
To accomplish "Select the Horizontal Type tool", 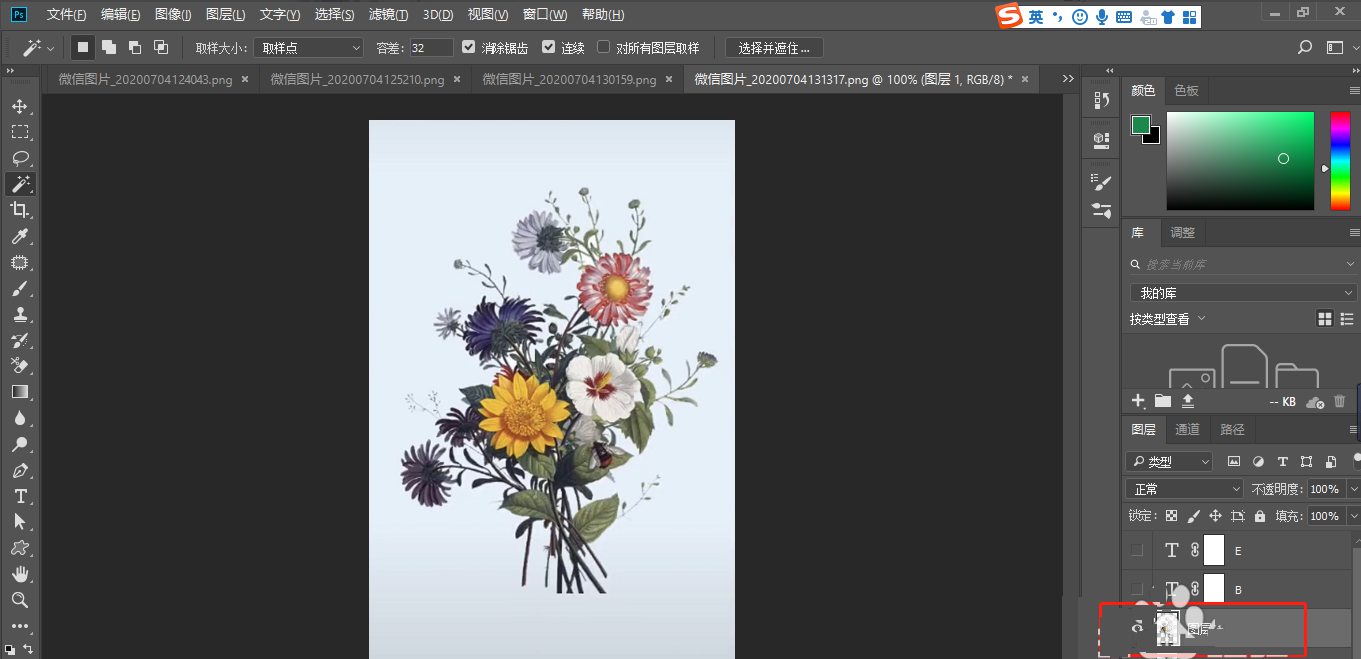I will pyautogui.click(x=21, y=496).
